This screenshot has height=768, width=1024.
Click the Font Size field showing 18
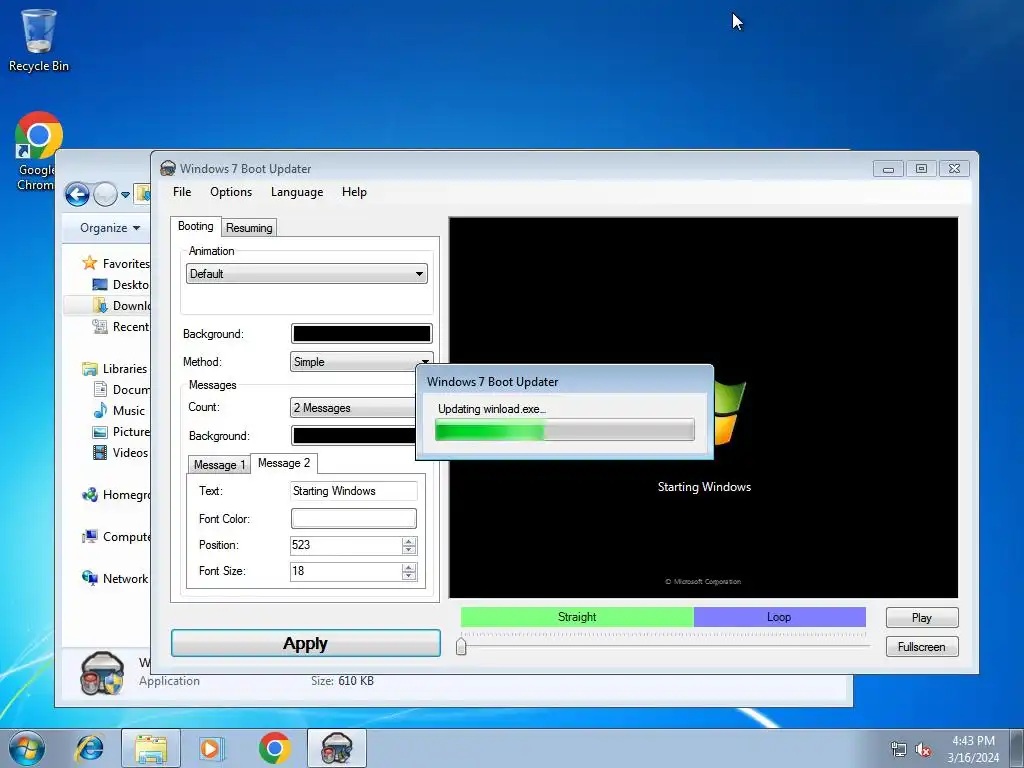(x=346, y=571)
